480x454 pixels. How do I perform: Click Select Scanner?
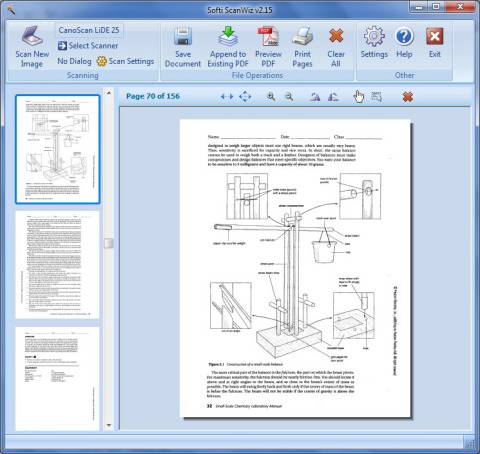pos(88,46)
